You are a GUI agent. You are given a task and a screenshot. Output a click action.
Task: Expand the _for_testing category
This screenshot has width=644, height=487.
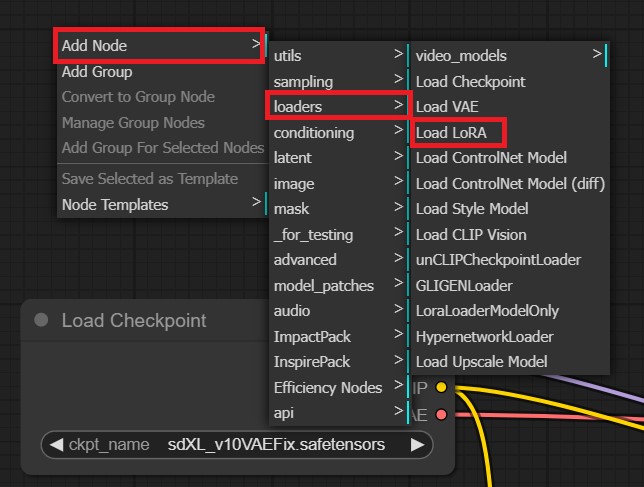(x=339, y=234)
